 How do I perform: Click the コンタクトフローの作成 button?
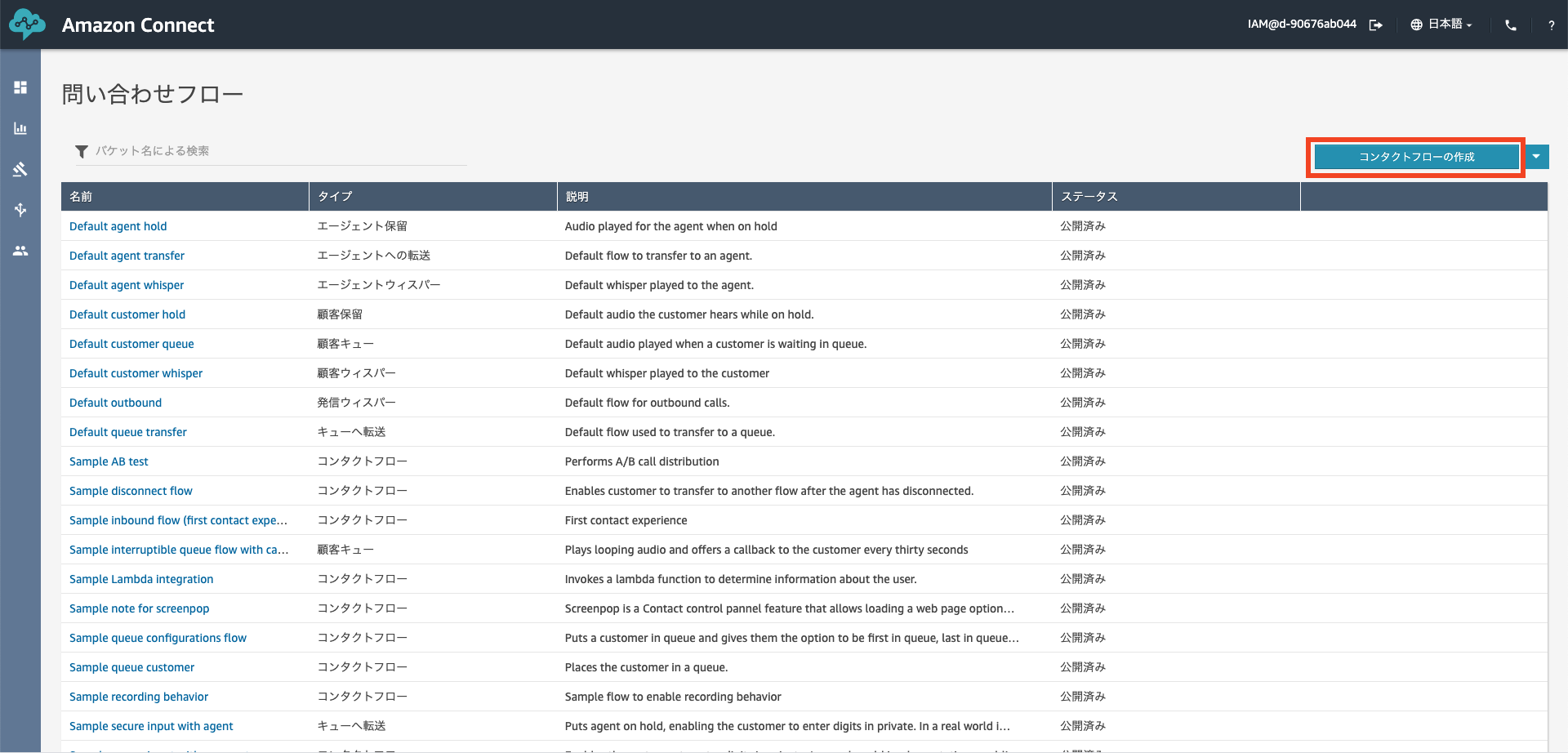click(1416, 157)
